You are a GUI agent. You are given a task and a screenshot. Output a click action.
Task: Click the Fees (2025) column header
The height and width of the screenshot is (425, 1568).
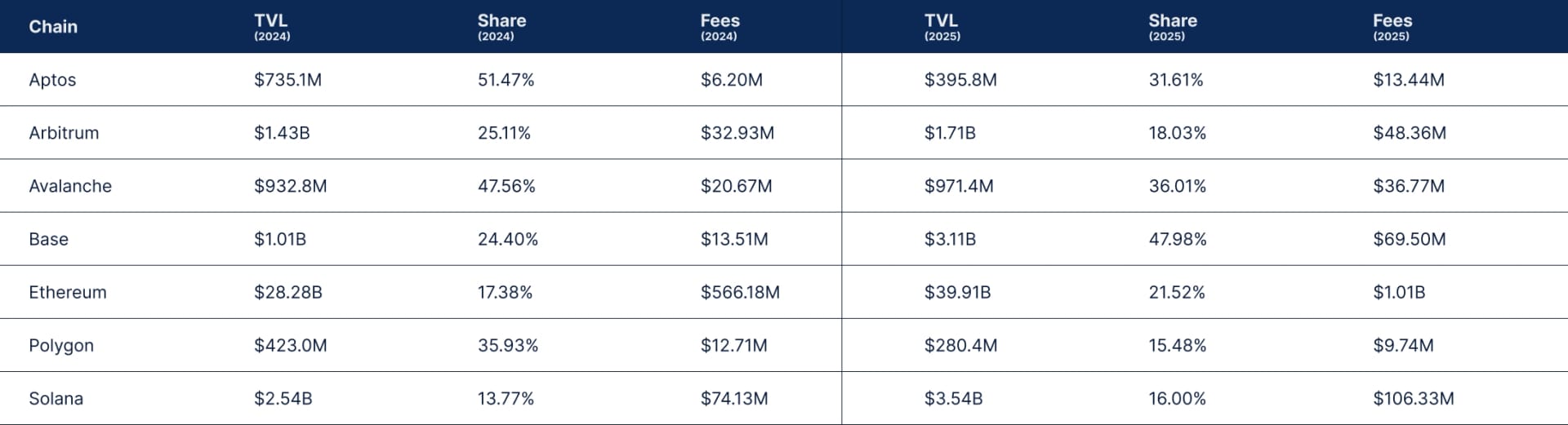pyautogui.click(x=1392, y=26)
